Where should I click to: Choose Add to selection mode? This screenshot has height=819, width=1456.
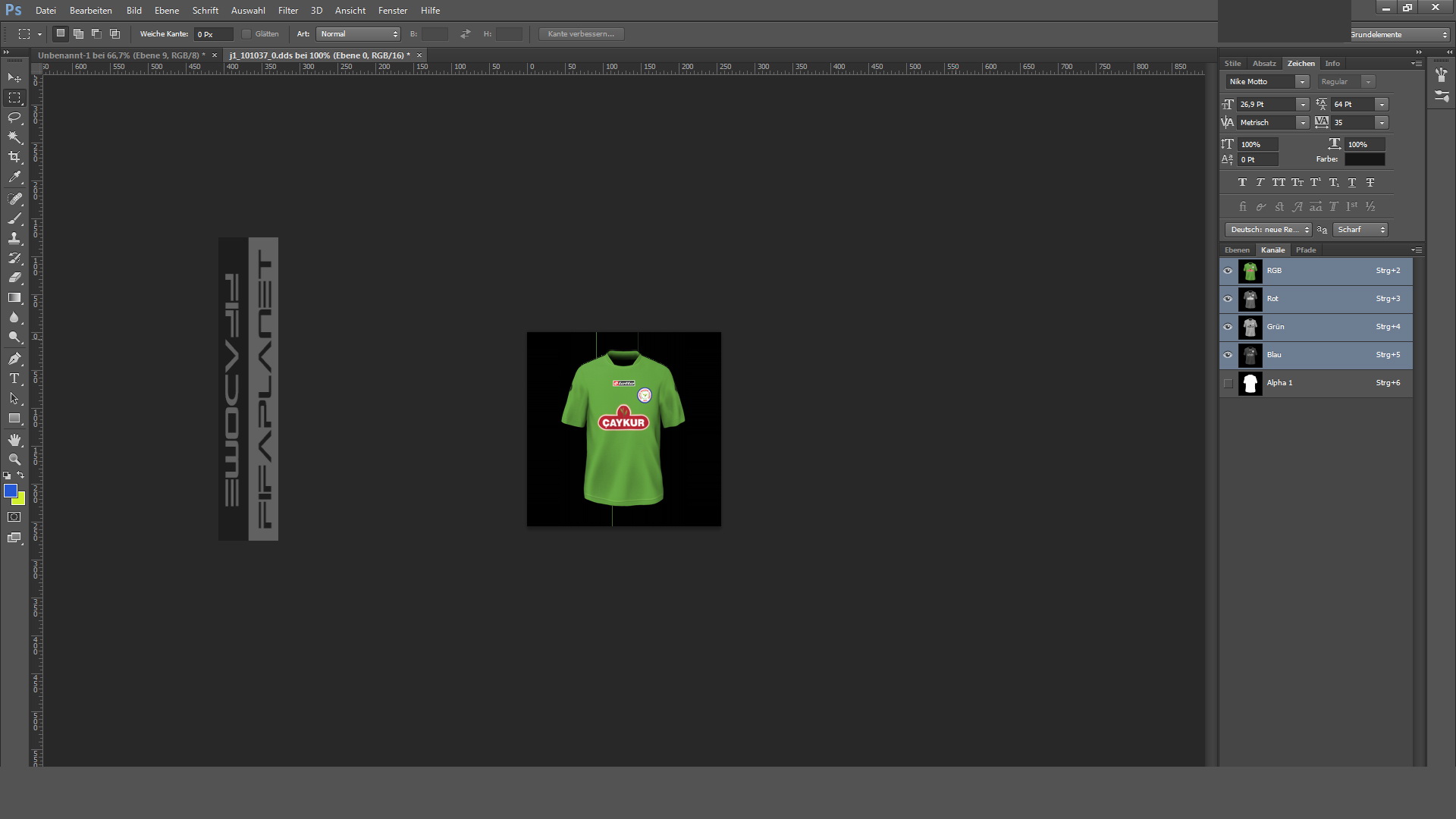78,34
